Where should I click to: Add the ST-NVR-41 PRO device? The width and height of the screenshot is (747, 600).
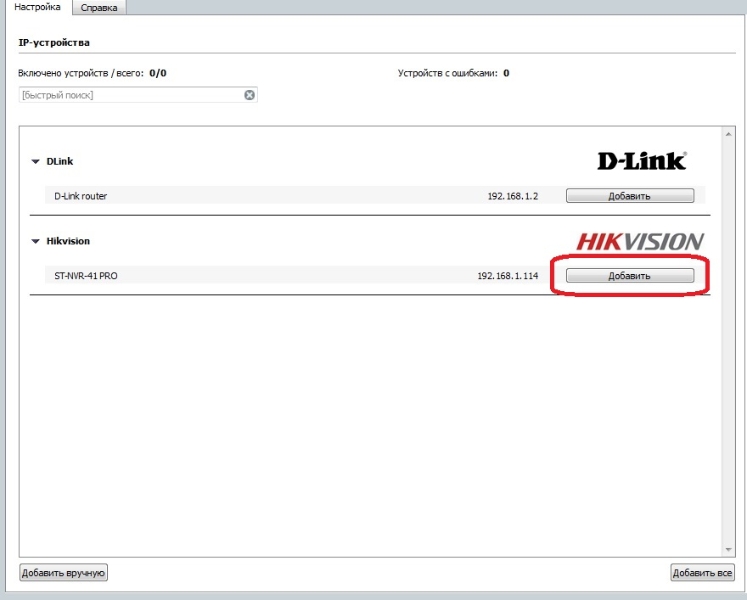tap(630, 275)
